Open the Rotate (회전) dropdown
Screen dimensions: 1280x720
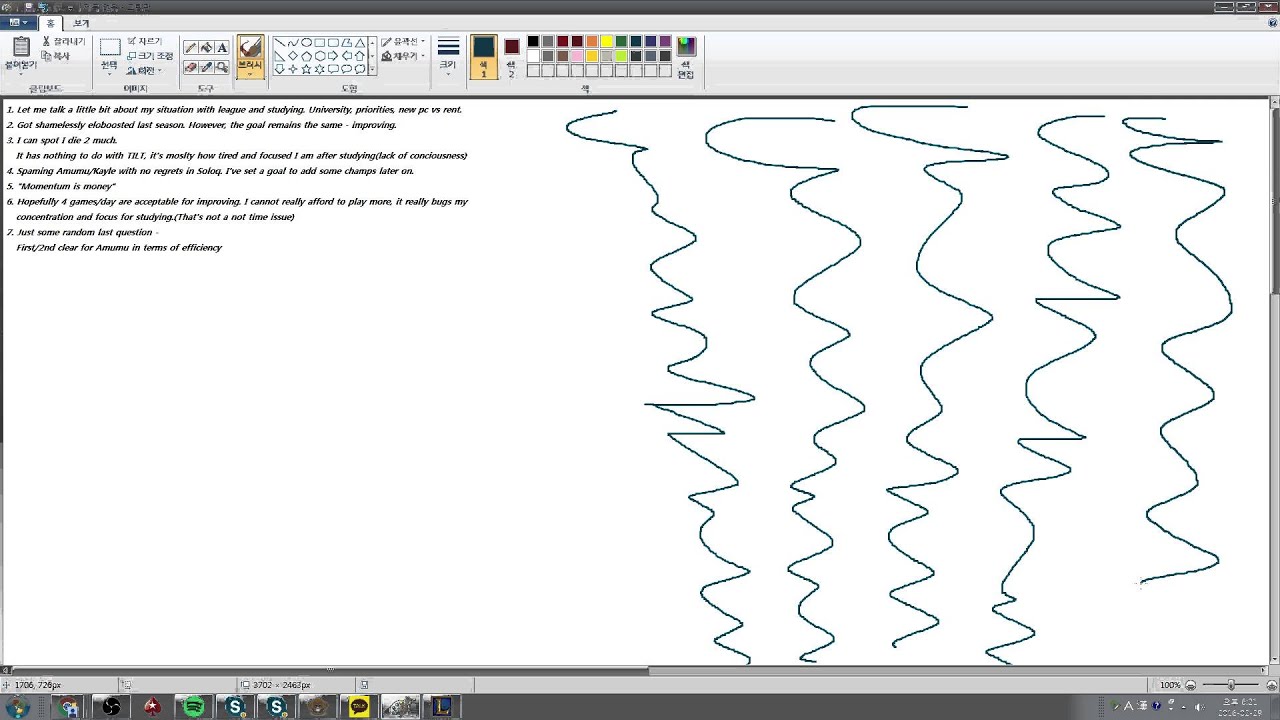tap(144, 71)
